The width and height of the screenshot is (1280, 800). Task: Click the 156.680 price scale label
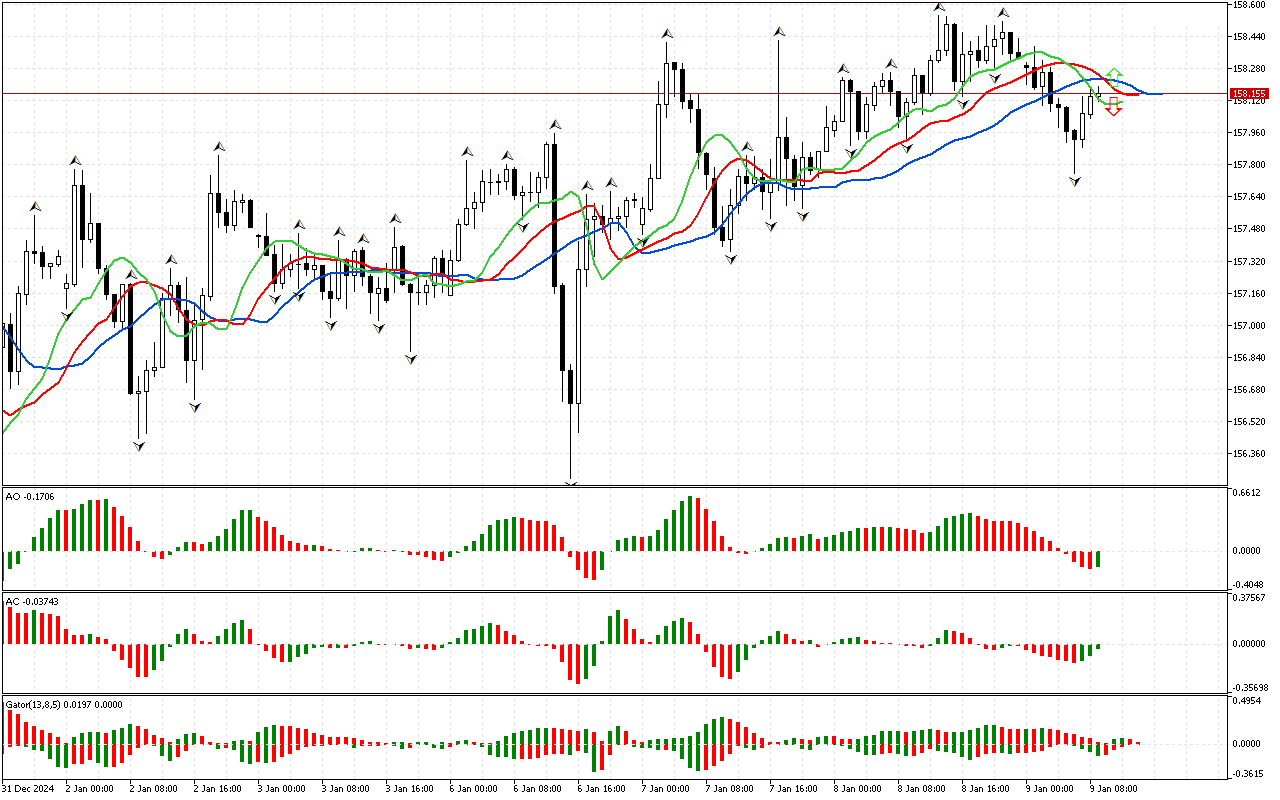point(1248,390)
